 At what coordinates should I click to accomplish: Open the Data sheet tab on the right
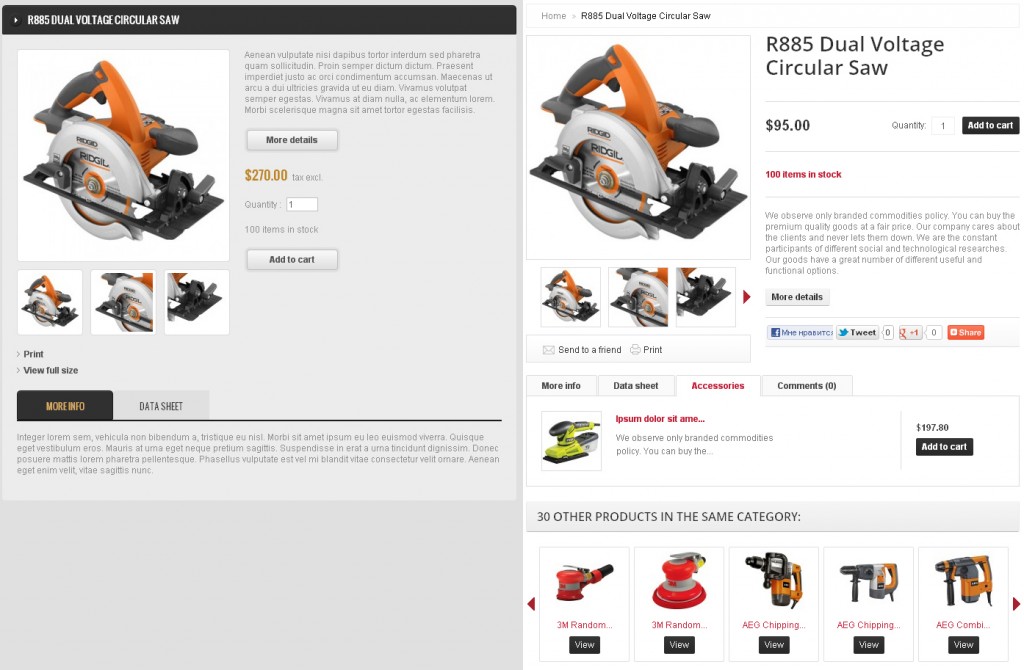(635, 386)
